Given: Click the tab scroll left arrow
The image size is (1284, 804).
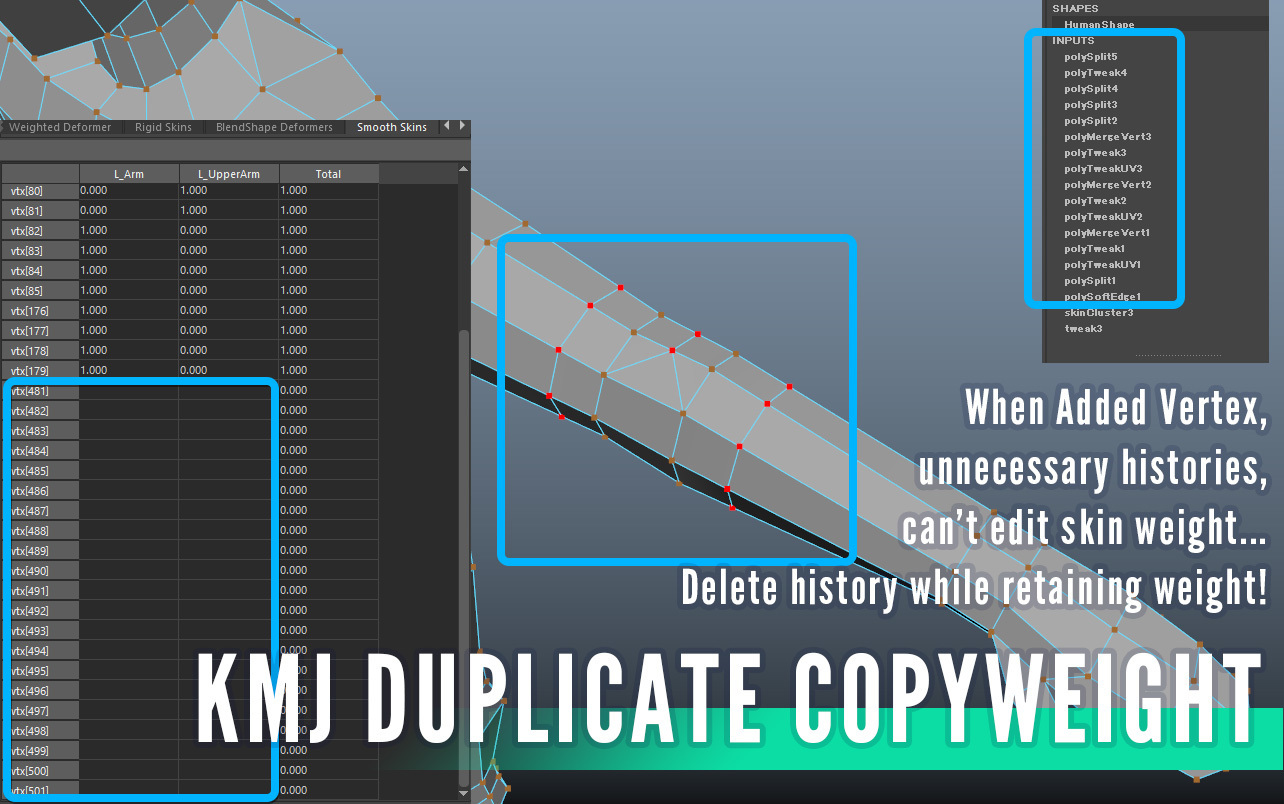Looking at the screenshot, I should [447, 126].
